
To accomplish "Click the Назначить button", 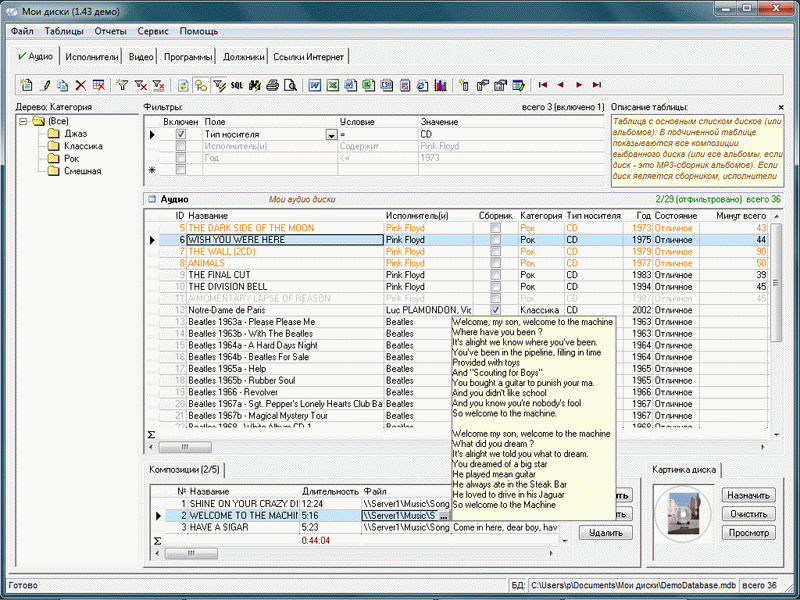I will tap(748, 495).
